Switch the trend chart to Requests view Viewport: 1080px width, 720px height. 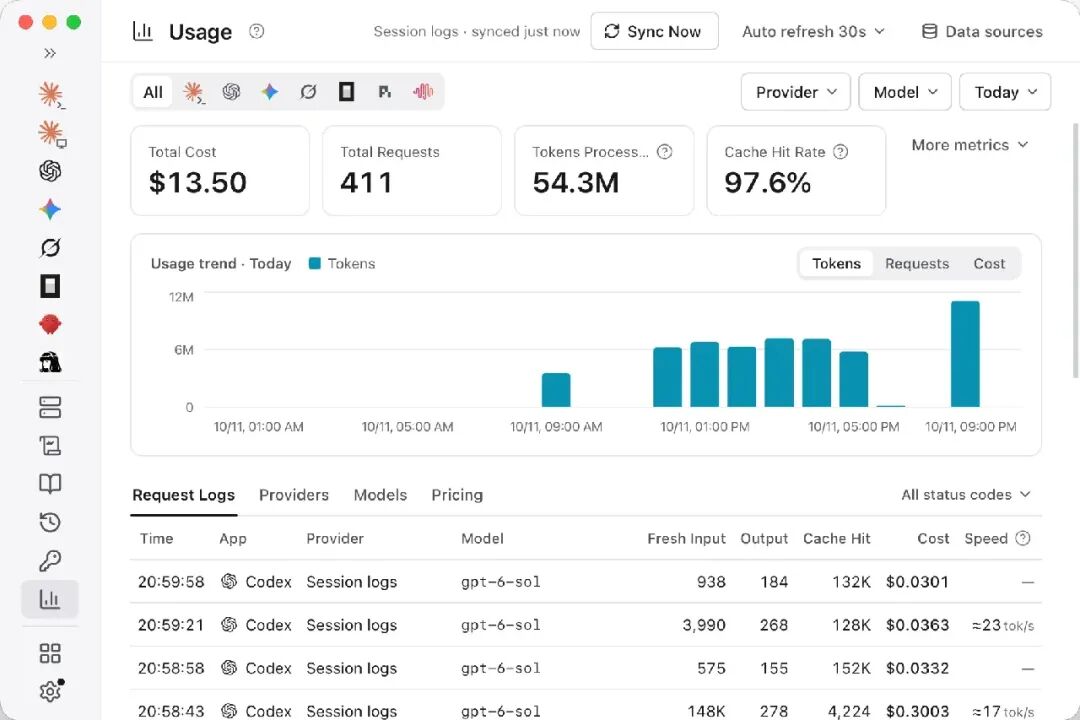tap(917, 264)
